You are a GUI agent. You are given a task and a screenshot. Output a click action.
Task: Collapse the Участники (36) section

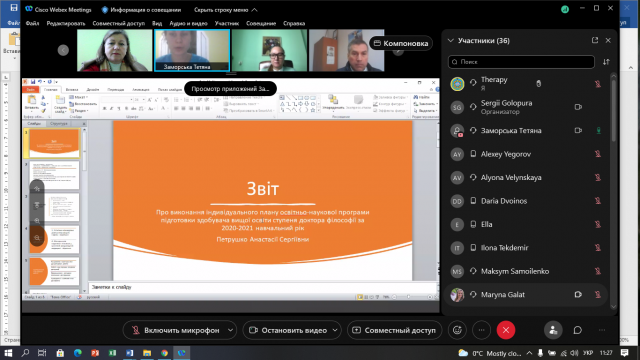coord(451,40)
